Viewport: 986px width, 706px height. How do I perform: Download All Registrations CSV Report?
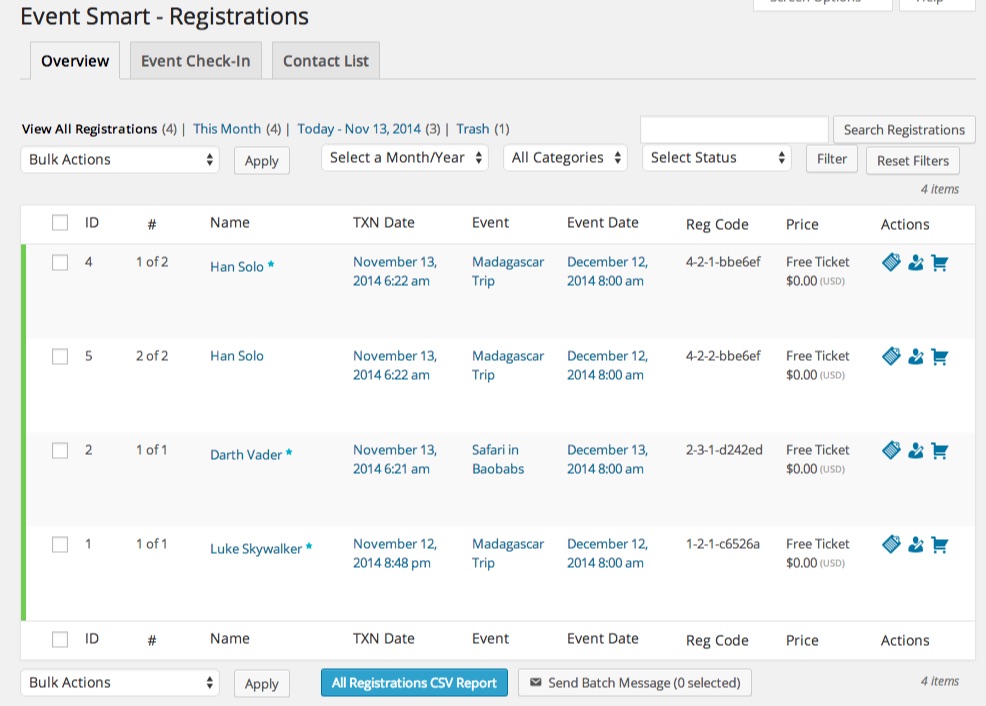point(414,683)
